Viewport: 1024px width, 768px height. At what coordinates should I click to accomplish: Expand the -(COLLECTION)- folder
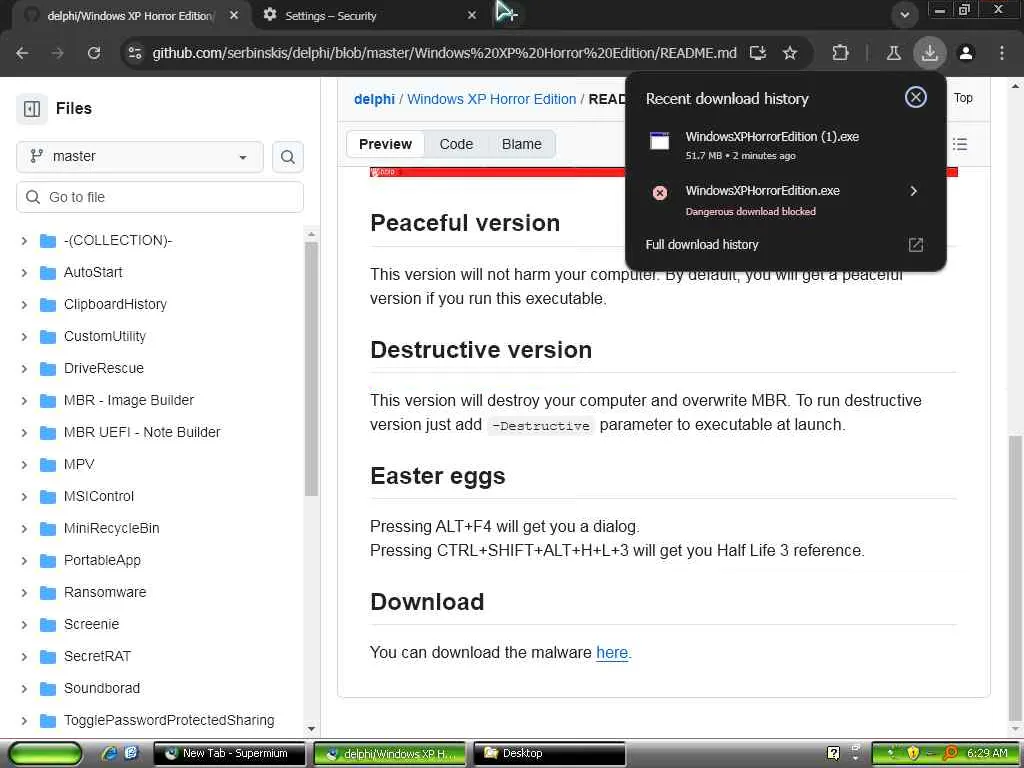[24, 241]
